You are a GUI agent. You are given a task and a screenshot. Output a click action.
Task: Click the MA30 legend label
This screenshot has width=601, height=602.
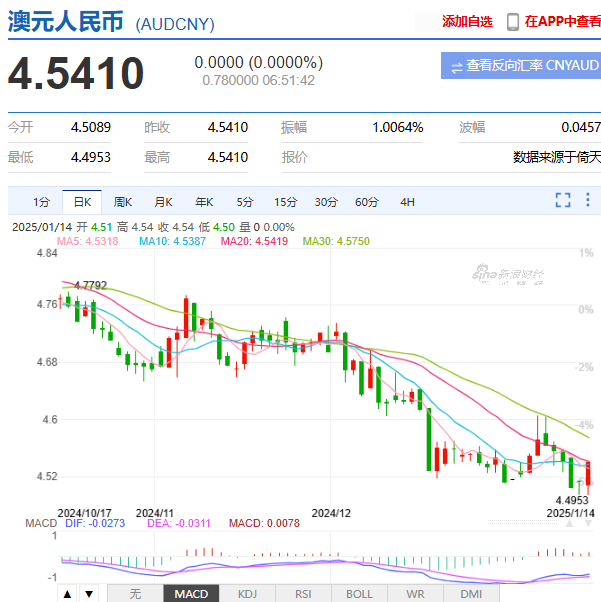336,241
